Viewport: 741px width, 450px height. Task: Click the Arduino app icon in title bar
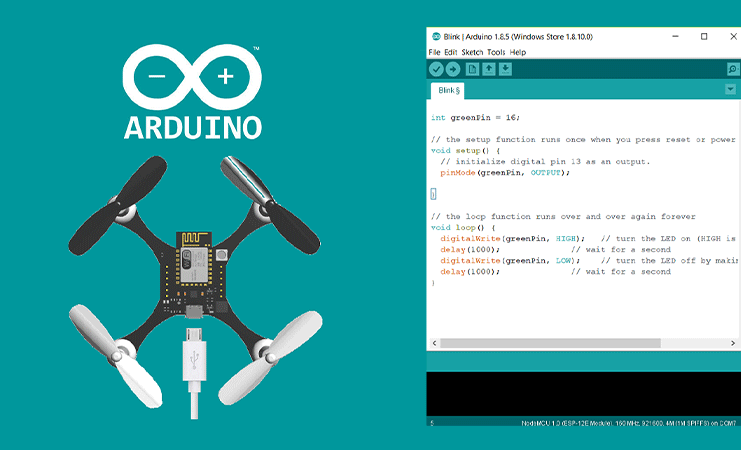pyautogui.click(x=436, y=36)
